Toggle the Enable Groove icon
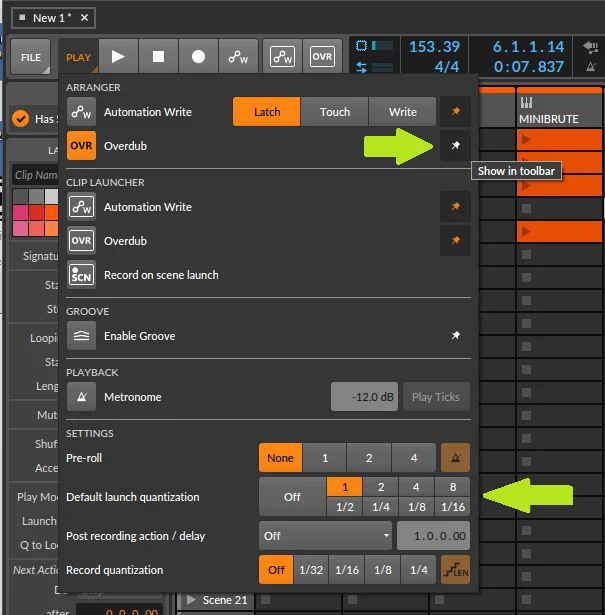This screenshot has height=615, width=605. pyautogui.click(x=81, y=335)
